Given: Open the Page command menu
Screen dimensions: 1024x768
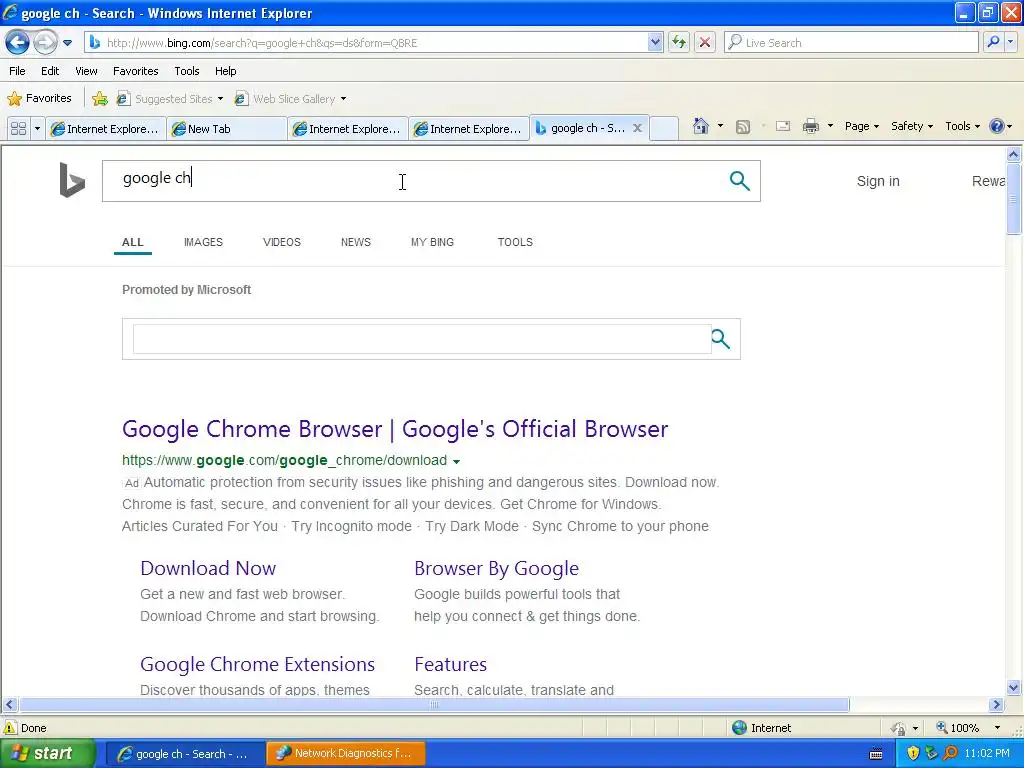Looking at the screenshot, I should tap(861, 126).
